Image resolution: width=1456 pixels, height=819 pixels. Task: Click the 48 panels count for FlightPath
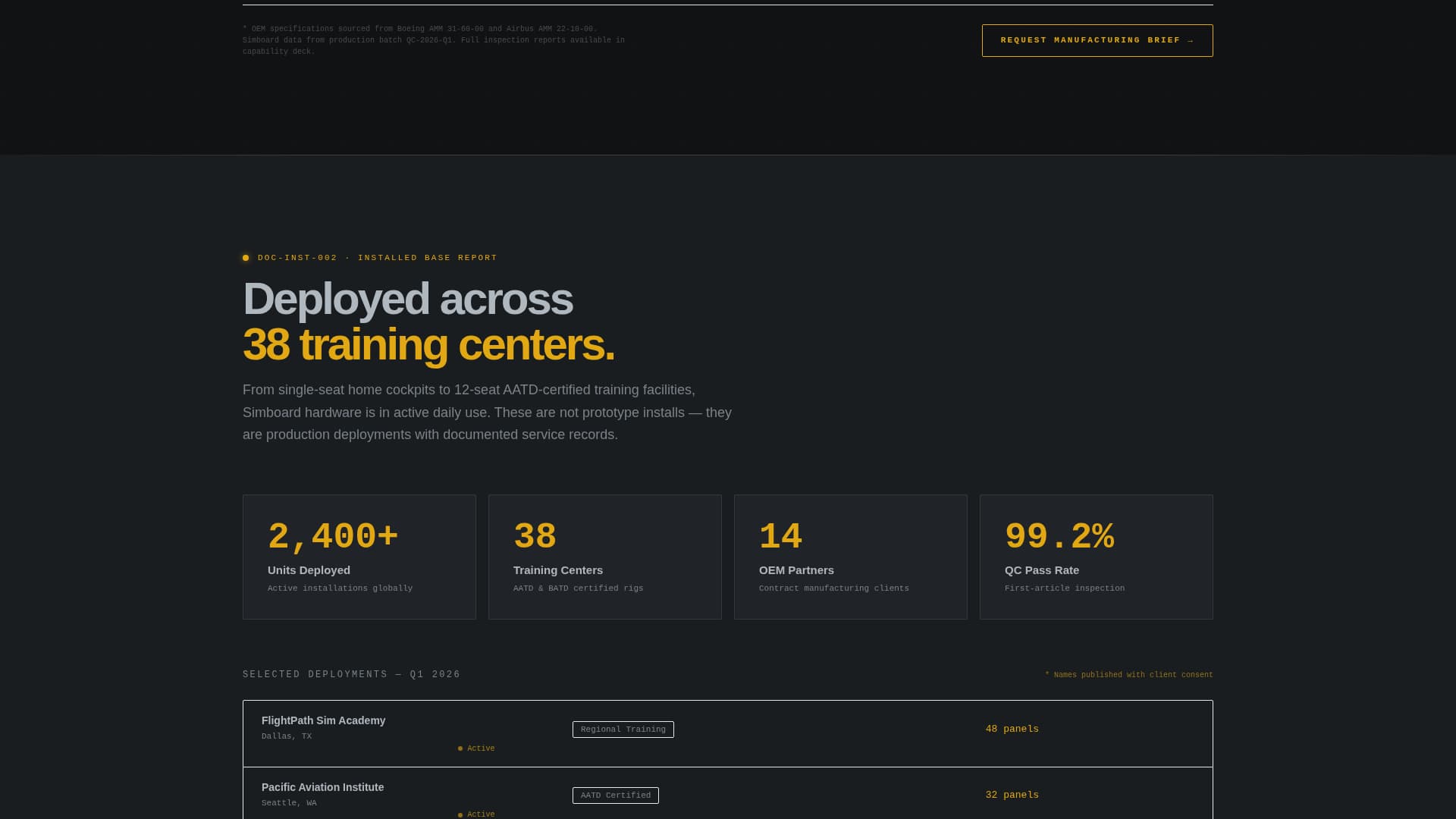pos(1012,728)
